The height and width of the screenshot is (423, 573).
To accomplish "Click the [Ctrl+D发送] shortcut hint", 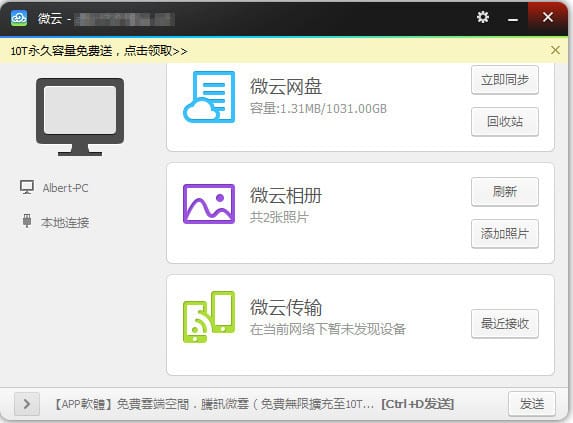I will coord(418,404).
